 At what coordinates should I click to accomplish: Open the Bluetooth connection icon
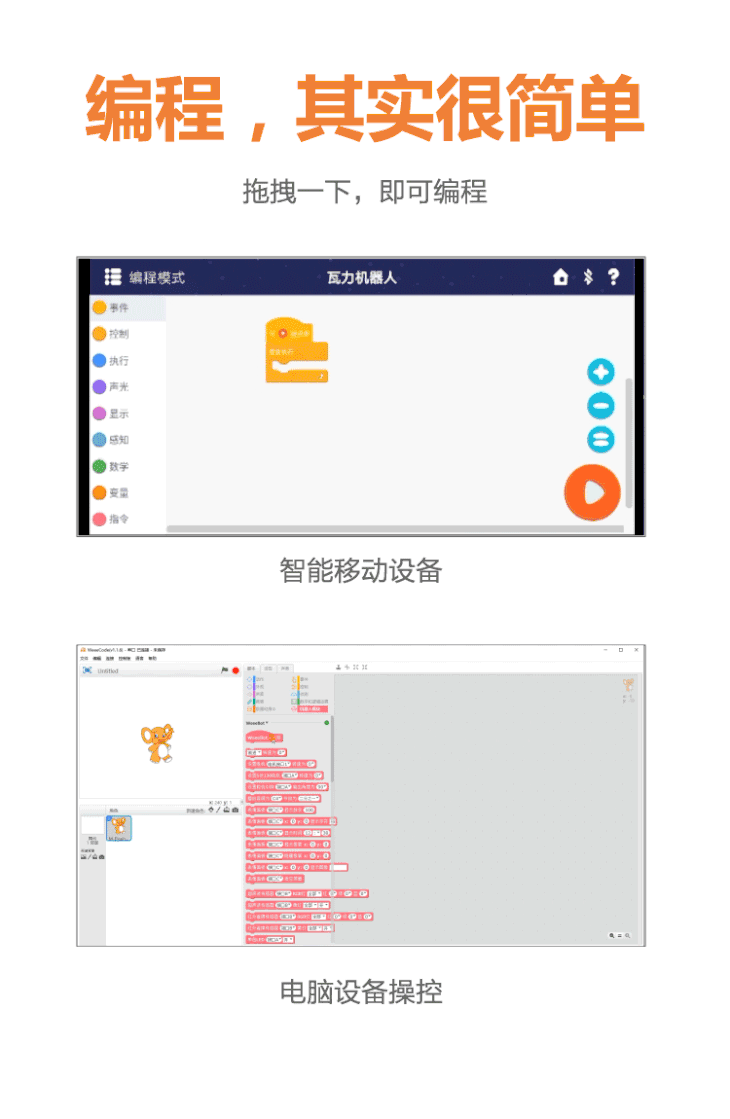(588, 277)
